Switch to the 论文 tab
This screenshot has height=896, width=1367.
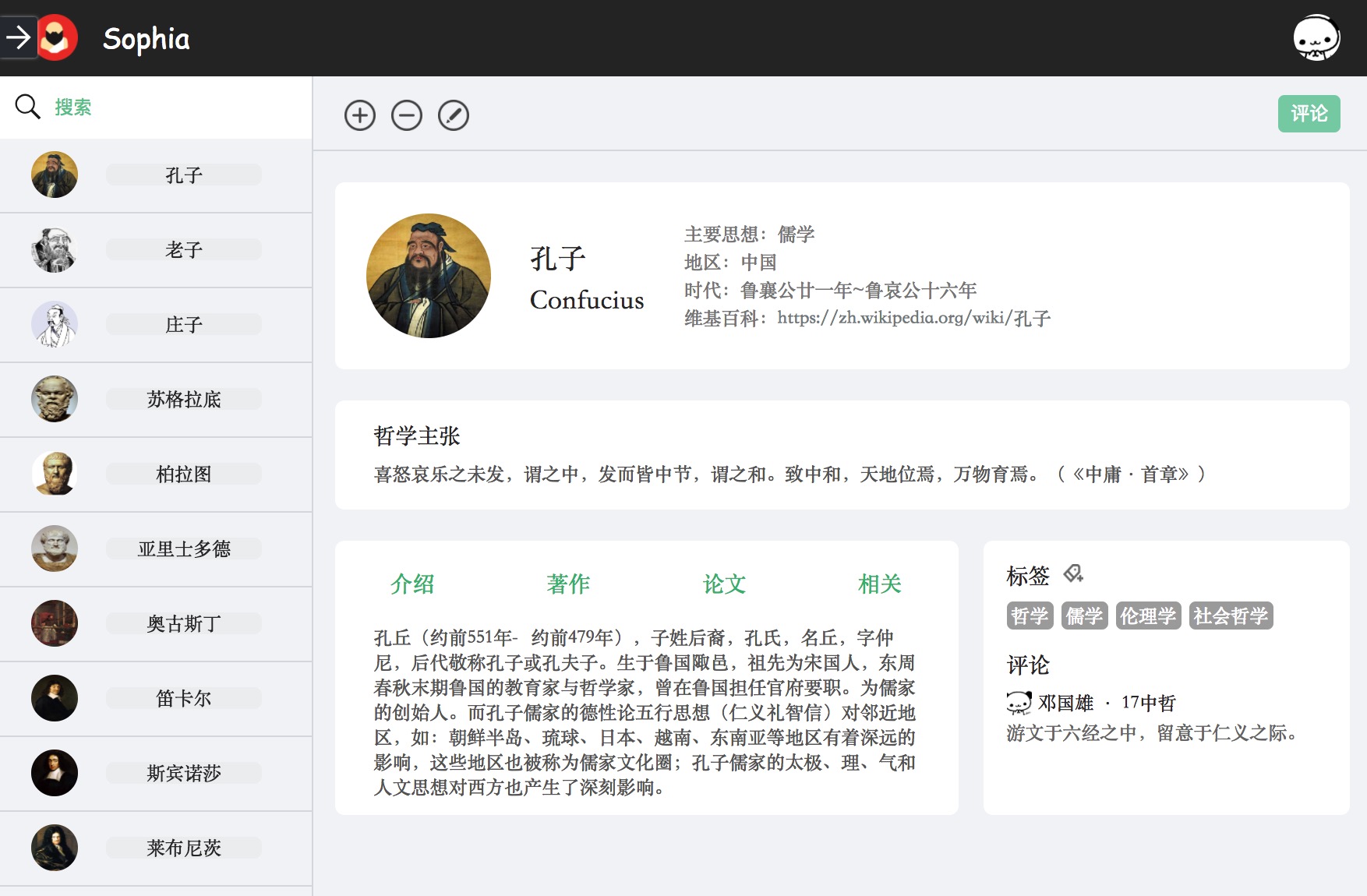click(724, 584)
